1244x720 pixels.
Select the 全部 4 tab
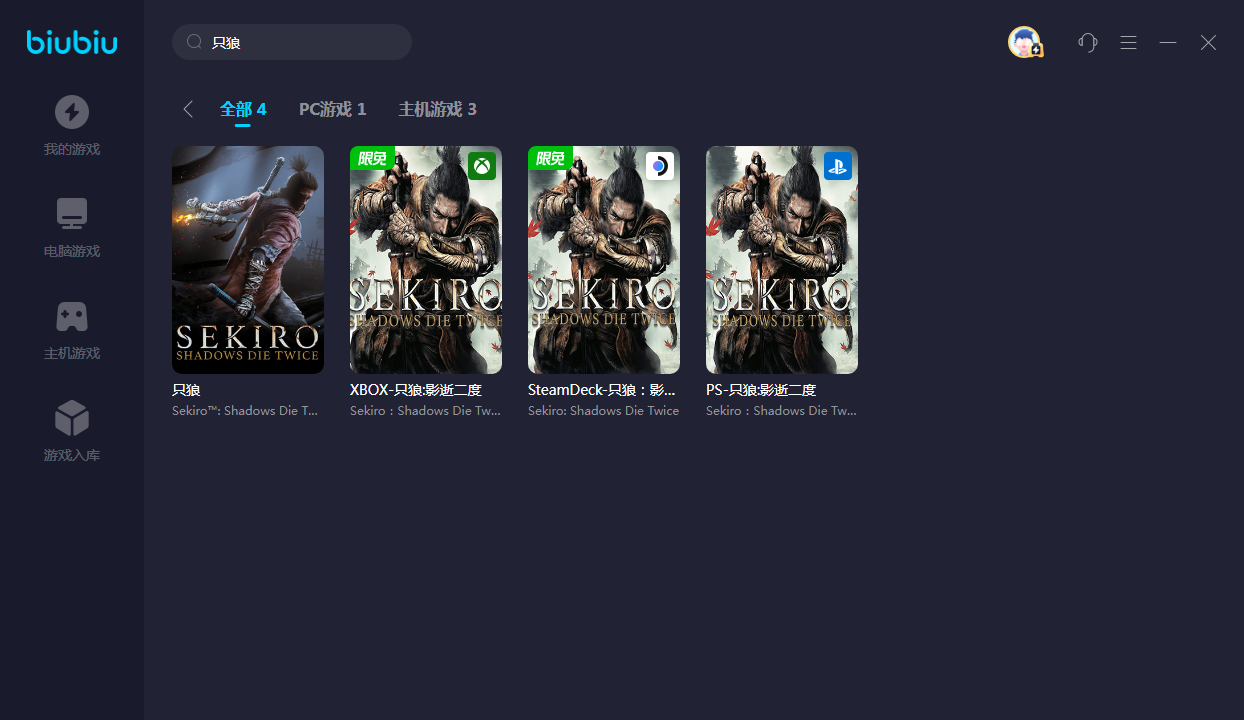pyautogui.click(x=243, y=109)
